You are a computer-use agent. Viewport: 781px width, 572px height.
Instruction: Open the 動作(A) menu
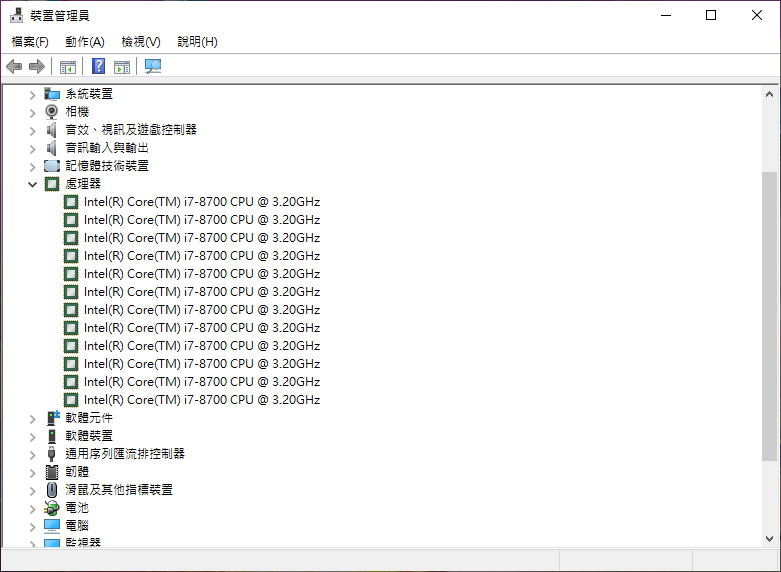click(85, 41)
